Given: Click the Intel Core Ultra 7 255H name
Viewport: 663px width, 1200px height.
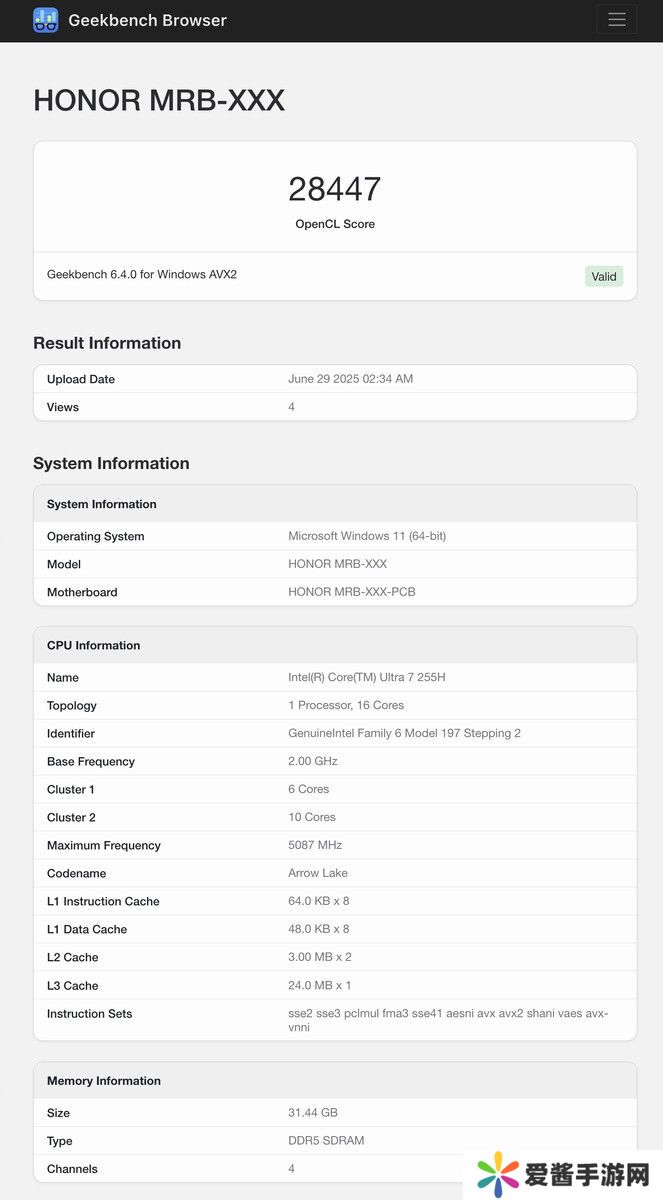Looking at the screenshot, I should [x=366, y=677].
